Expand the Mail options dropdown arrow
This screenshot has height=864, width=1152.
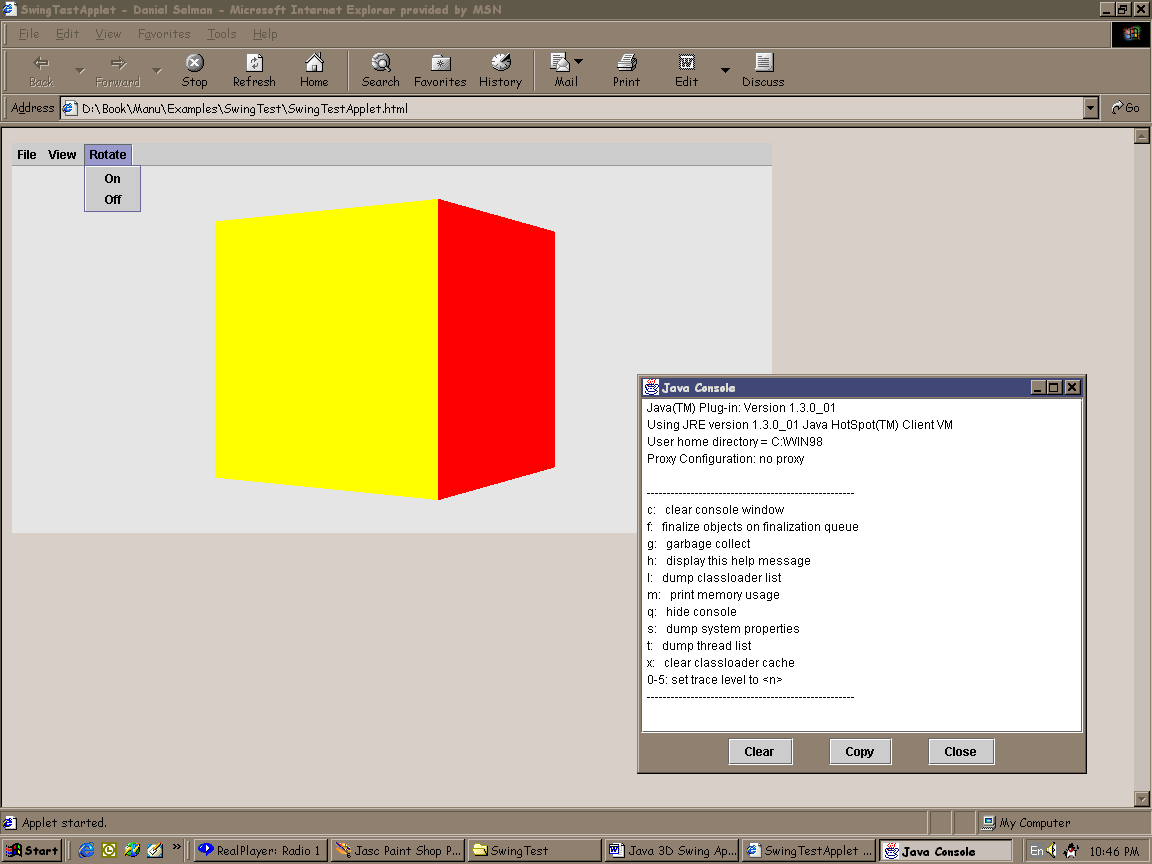coord(578,62)
